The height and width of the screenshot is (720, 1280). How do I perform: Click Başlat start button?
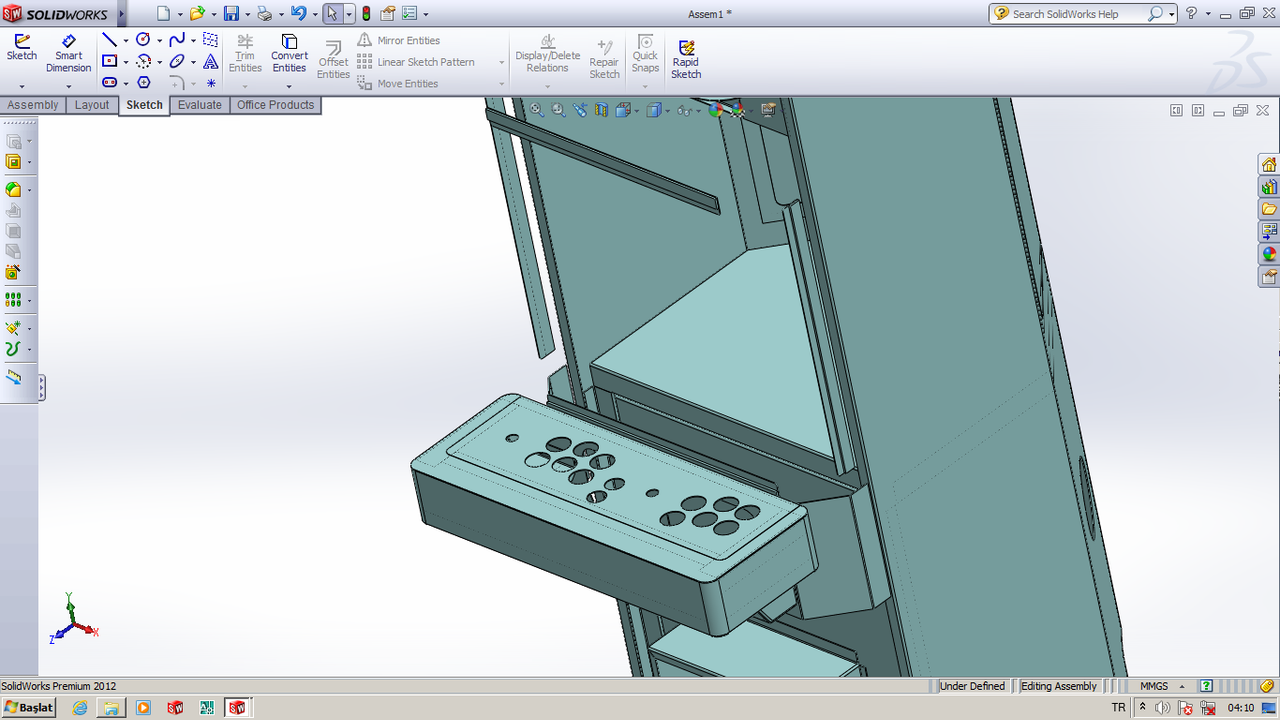pyautogui.click(x=29, y=707)
